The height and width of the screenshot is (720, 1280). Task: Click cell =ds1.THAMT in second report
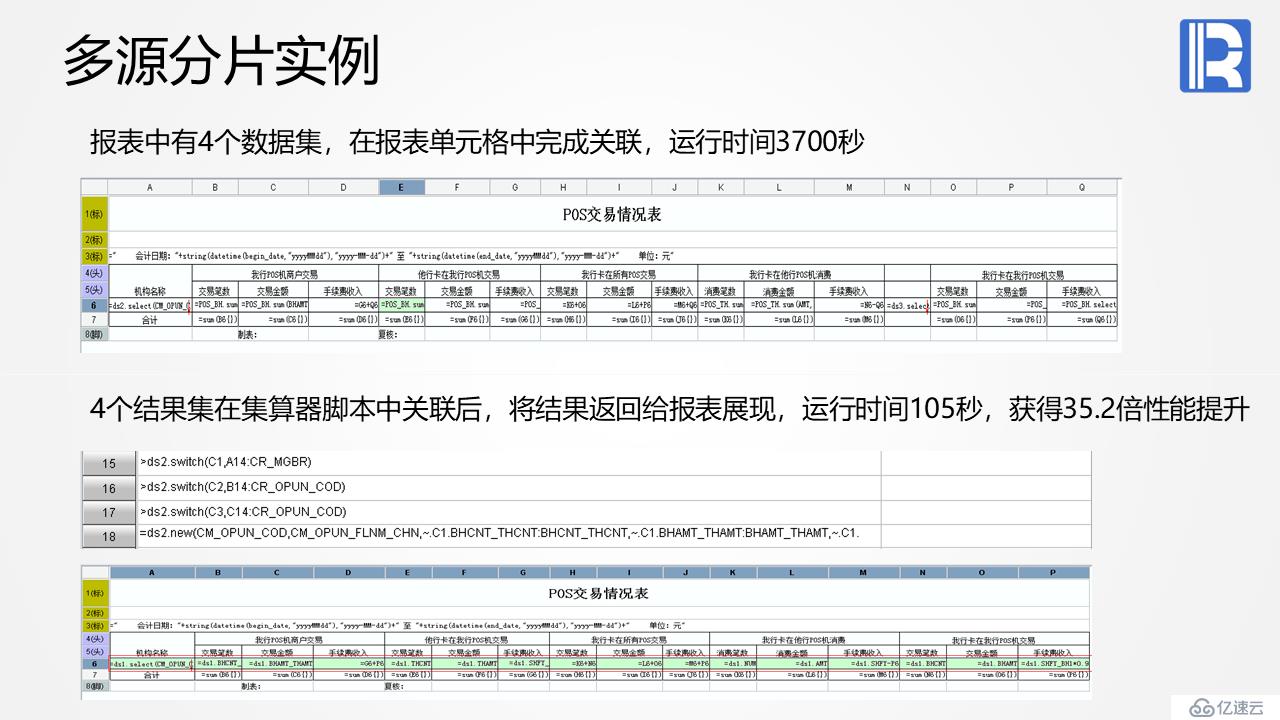tap(465, 664)
